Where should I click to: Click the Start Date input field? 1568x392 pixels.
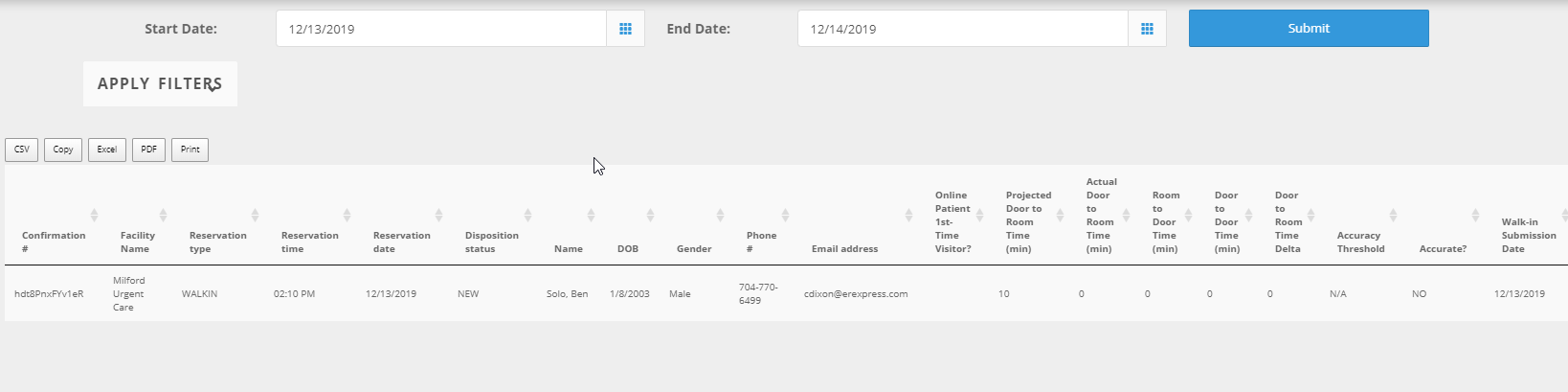(x=440, y=29)
